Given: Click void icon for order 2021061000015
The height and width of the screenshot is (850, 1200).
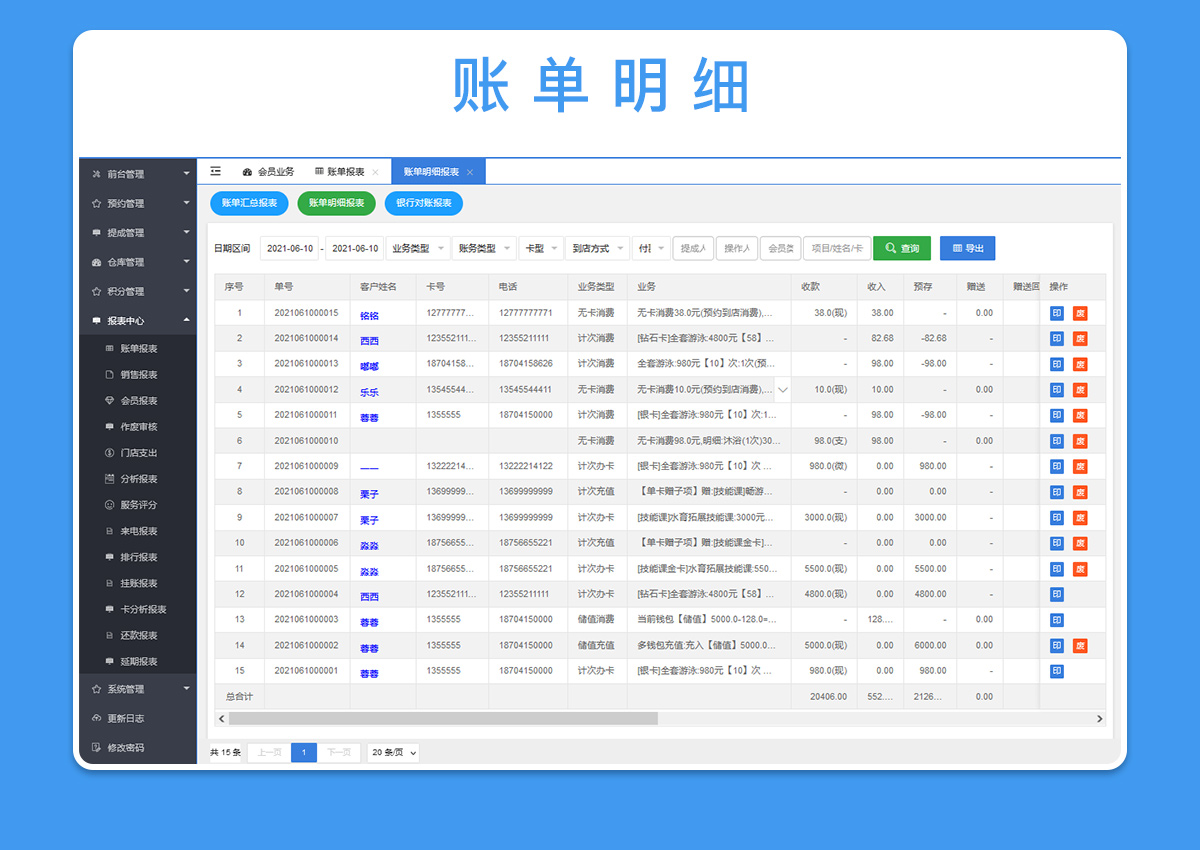Looking at the screenshot, I should coord(1080,313).
